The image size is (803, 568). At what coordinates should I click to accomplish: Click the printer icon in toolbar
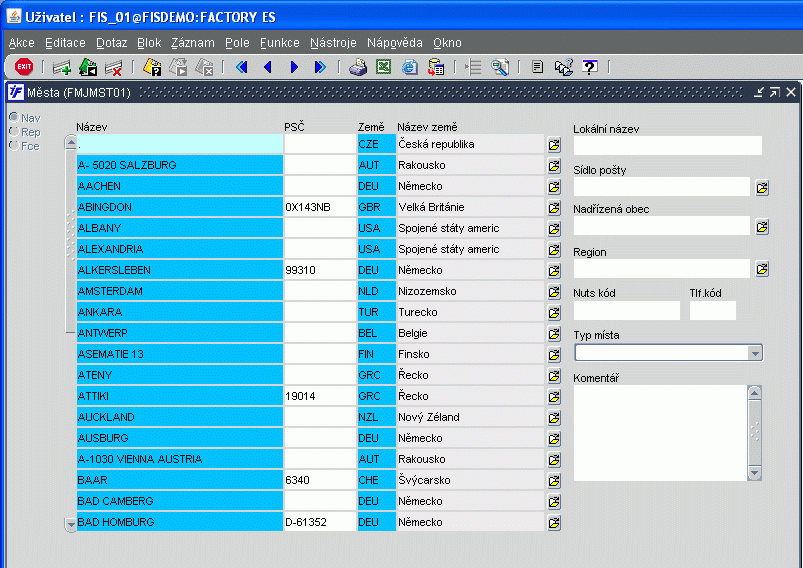point(358,67)
